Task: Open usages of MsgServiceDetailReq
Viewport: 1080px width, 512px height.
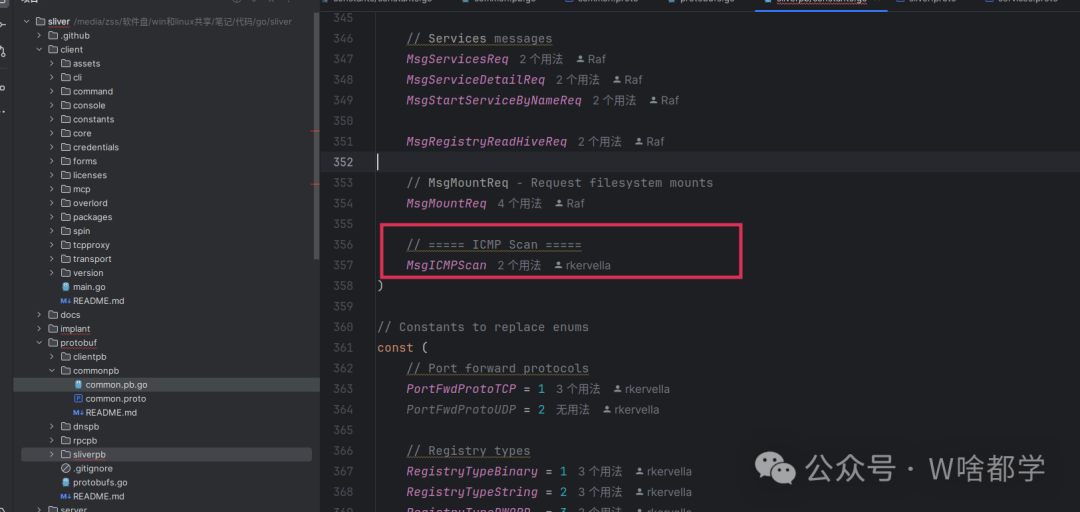Action: (x=577, y=80)
